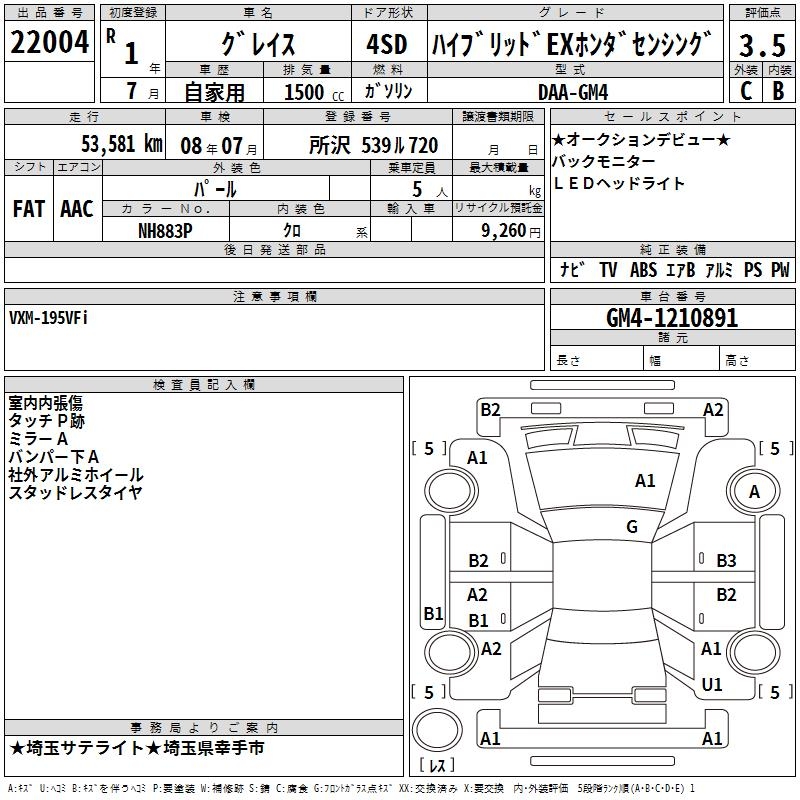
Task: Click the seating capacity 5 人
Action: [x=430, y=190]
